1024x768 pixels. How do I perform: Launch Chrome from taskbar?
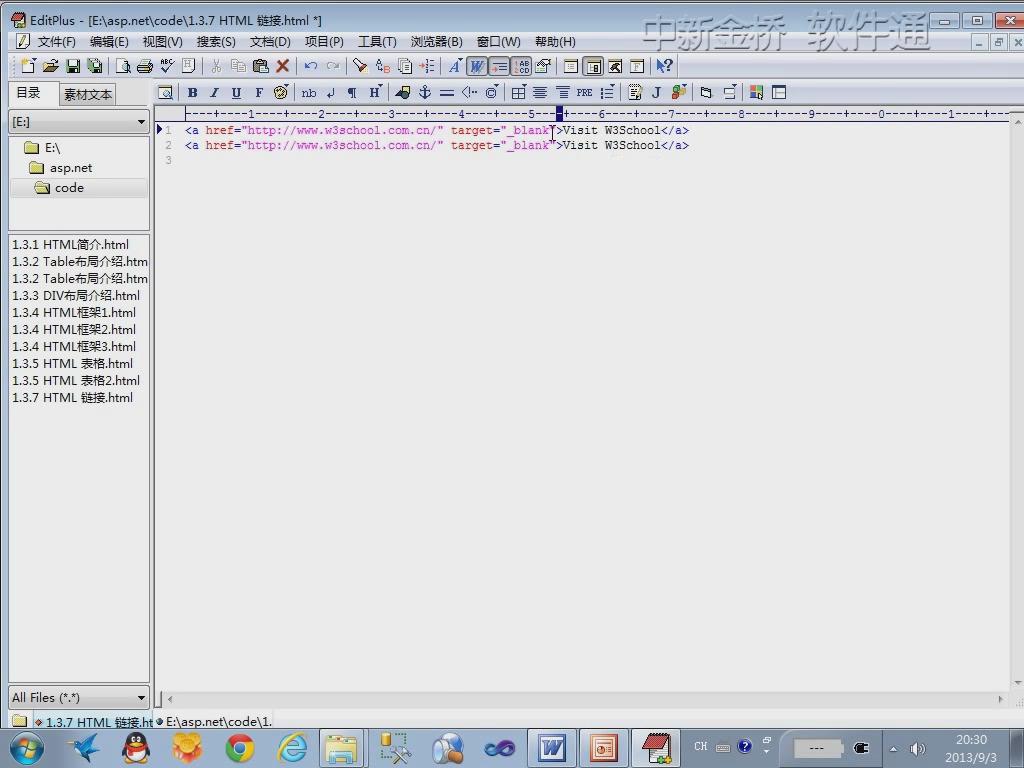(x=240, y=748)
